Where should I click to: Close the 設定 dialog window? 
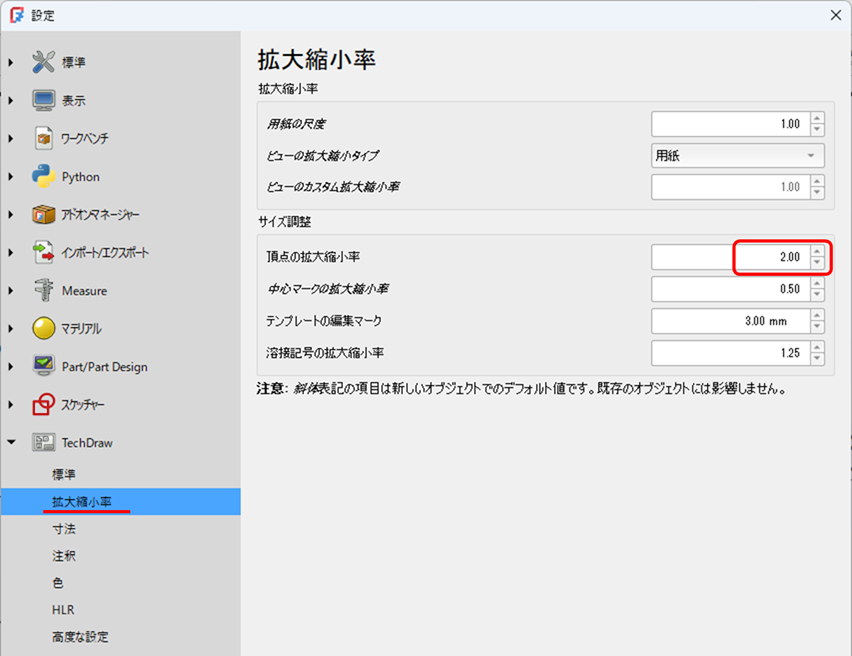[836, 15]
